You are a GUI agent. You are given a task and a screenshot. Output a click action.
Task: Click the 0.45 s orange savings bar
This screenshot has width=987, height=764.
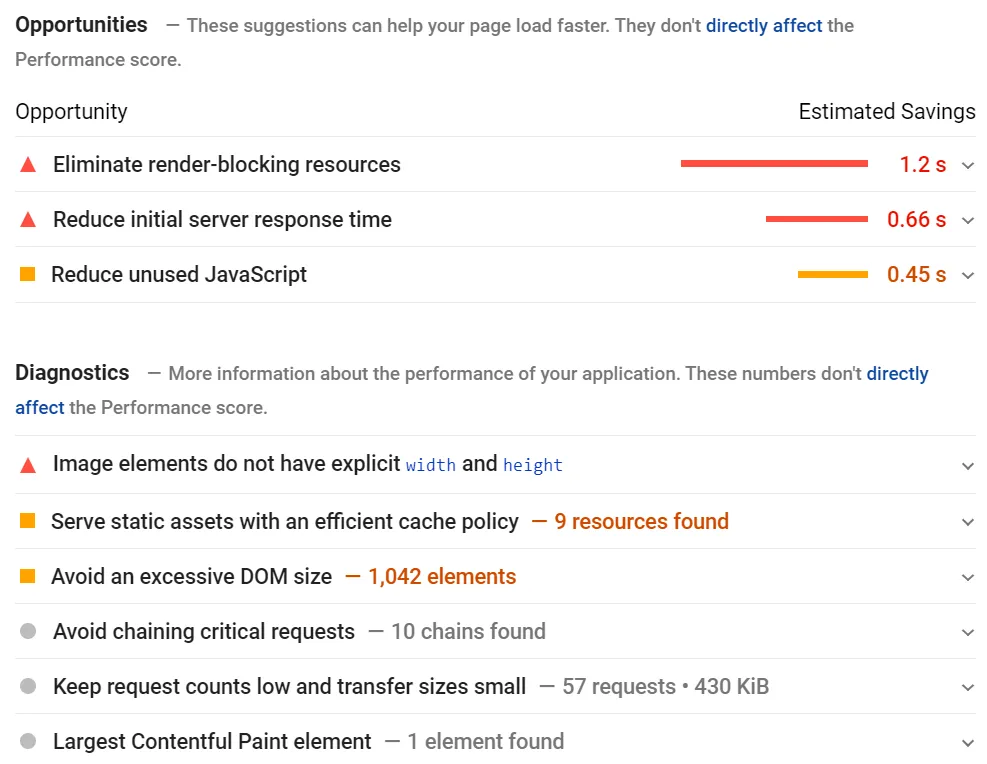[x=832, y=274]
